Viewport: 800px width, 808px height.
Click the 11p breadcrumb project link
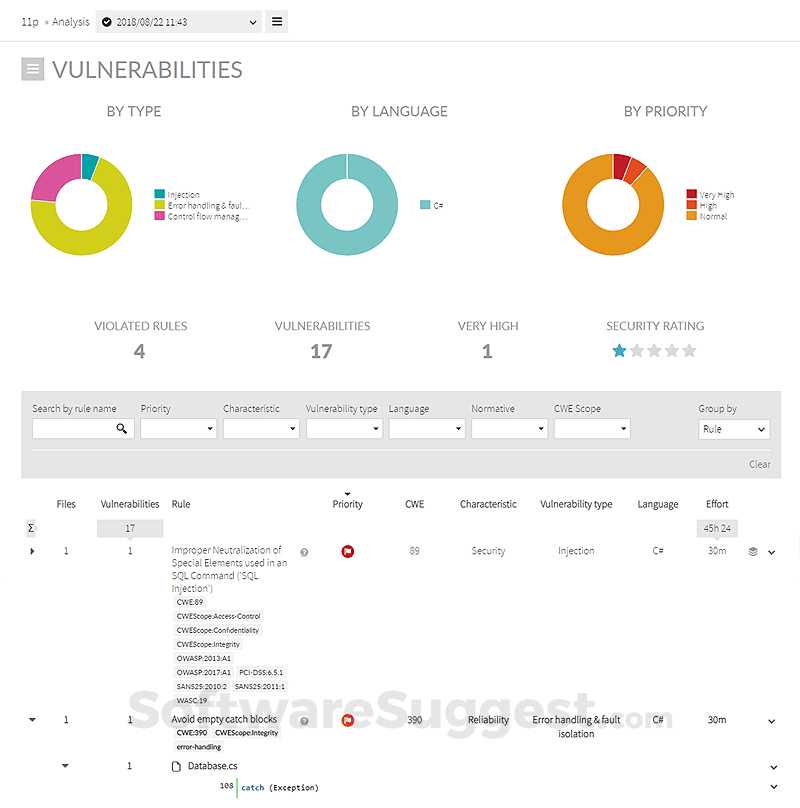(29, 21)
